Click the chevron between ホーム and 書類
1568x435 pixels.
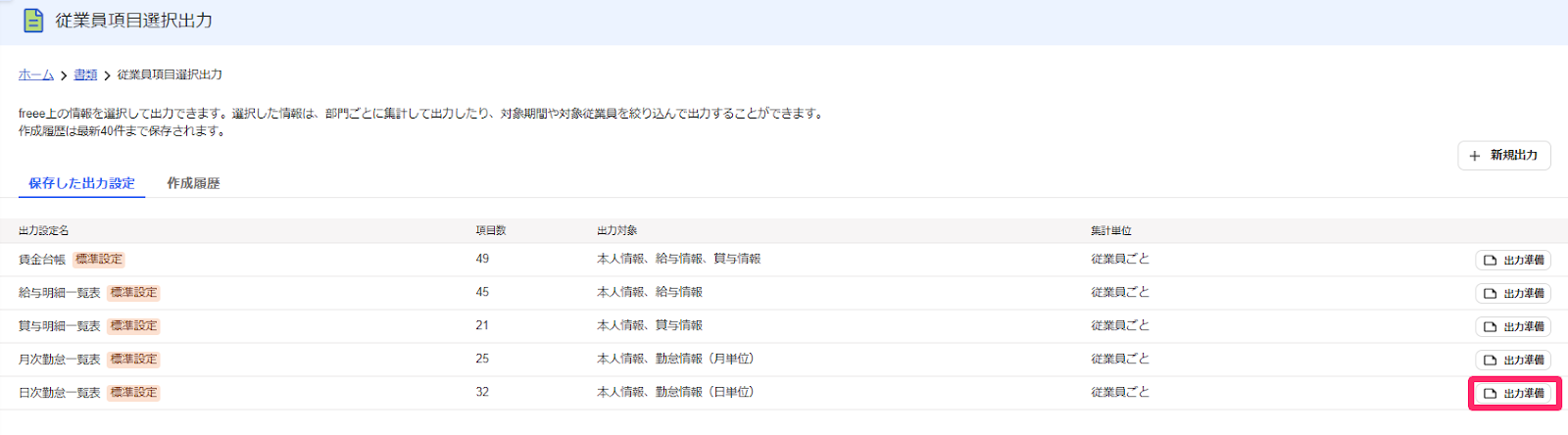click(x=64, y=75)
